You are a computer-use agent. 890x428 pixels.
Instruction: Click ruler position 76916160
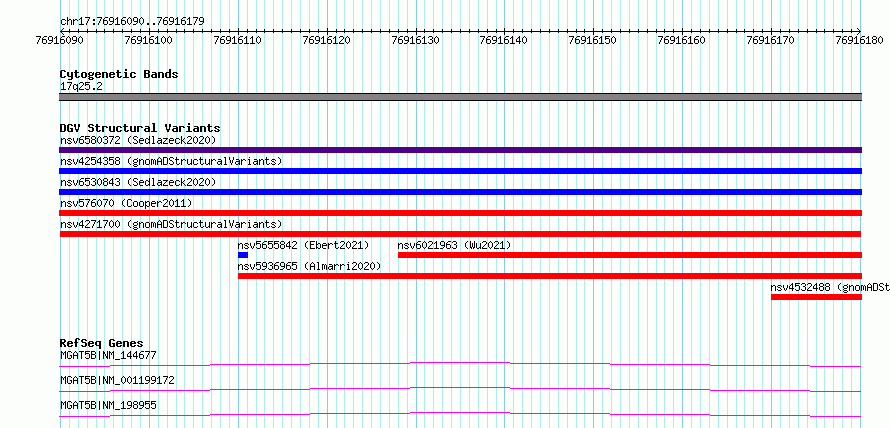click(x=682, y=40)
